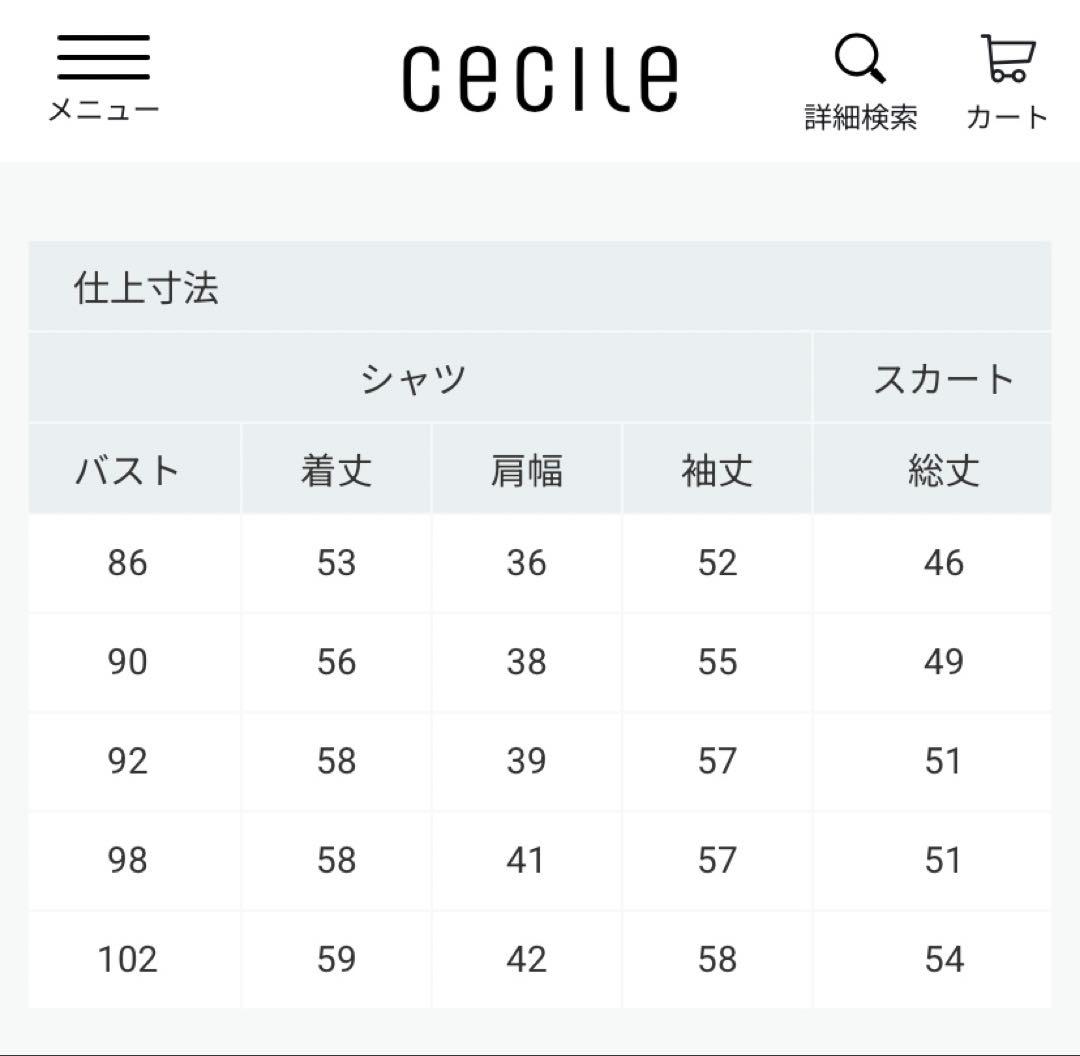Click the 肩幅 column header
The height and width of the screenshot is (1056, 1080).
point(528,470)
